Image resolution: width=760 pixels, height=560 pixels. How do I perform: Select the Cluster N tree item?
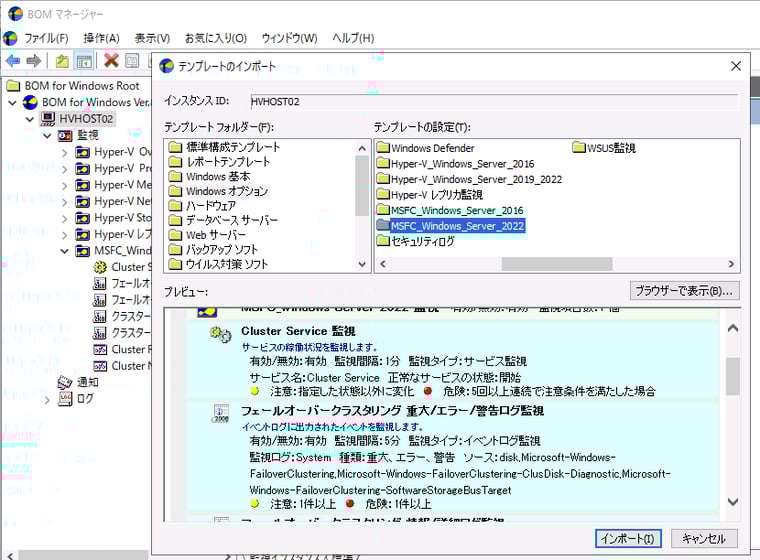[123, 366]
